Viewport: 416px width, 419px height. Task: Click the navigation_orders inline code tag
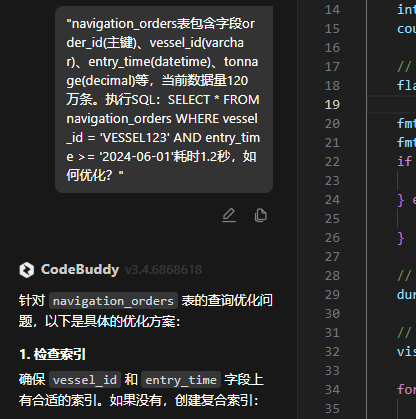(113, 301)
